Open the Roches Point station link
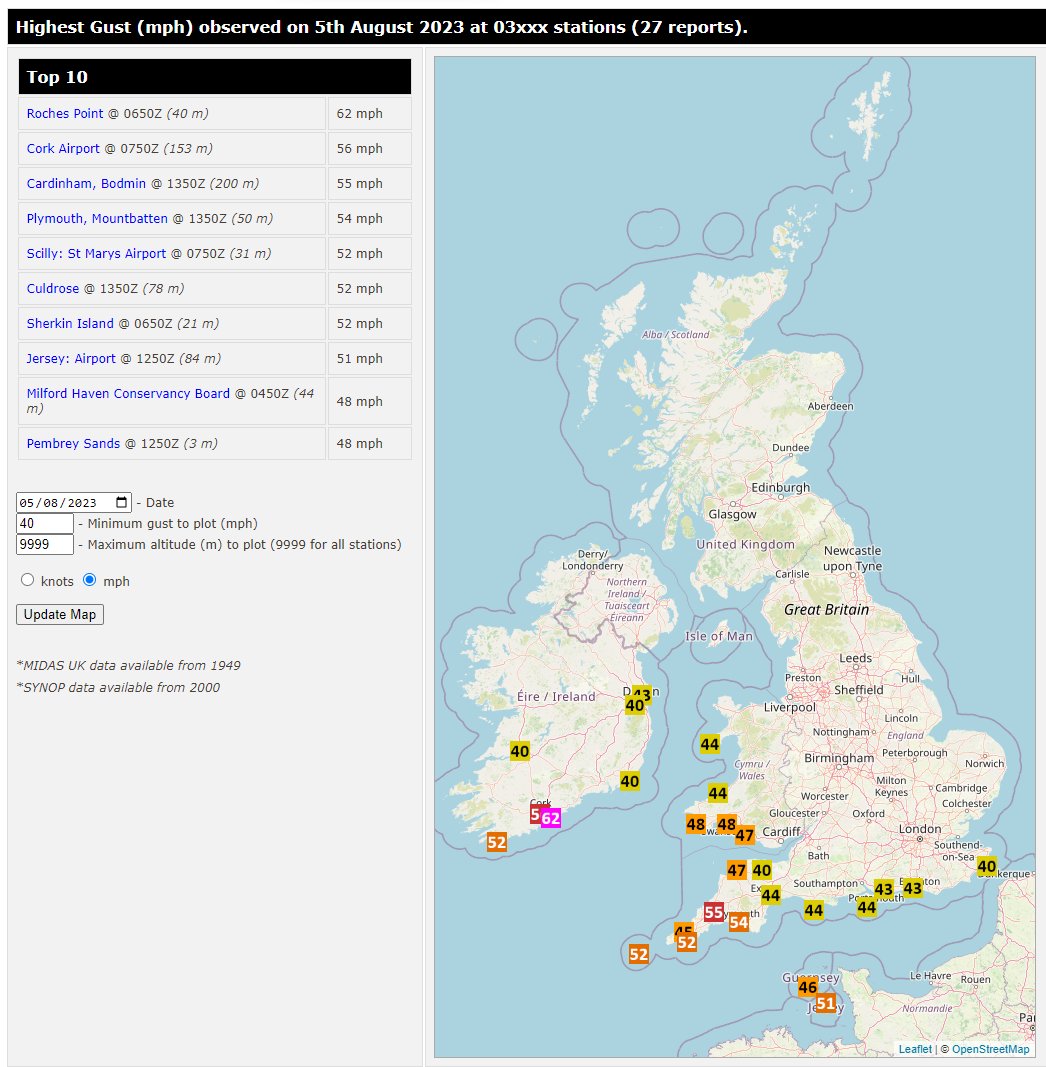Image resolution: width=1046 pixels, height=1067 pixels. [x=65, y=113]
